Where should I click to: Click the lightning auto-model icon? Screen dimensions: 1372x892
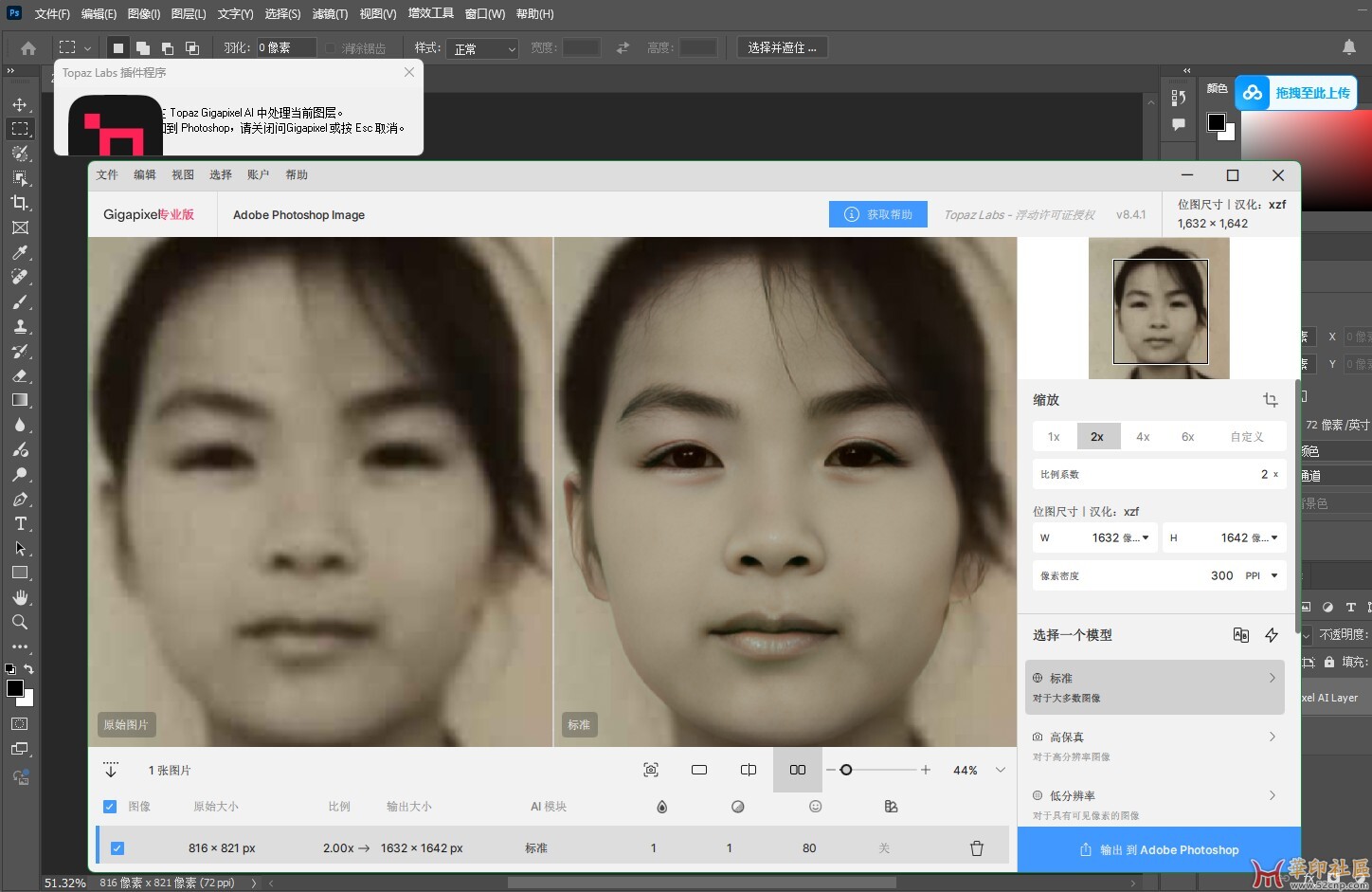click(1272, 635)
